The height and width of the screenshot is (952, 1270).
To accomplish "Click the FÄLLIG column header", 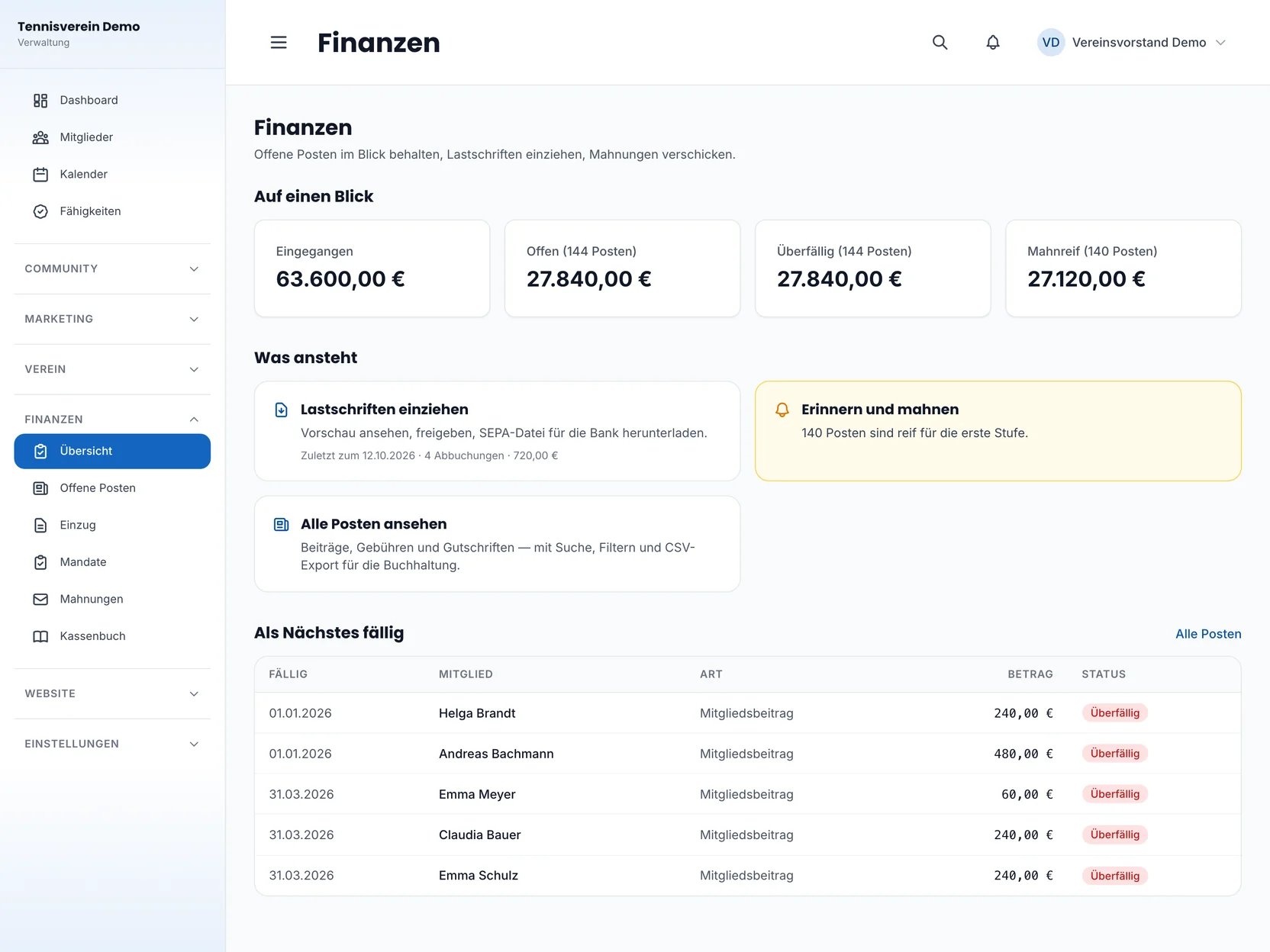I will 288,674.
